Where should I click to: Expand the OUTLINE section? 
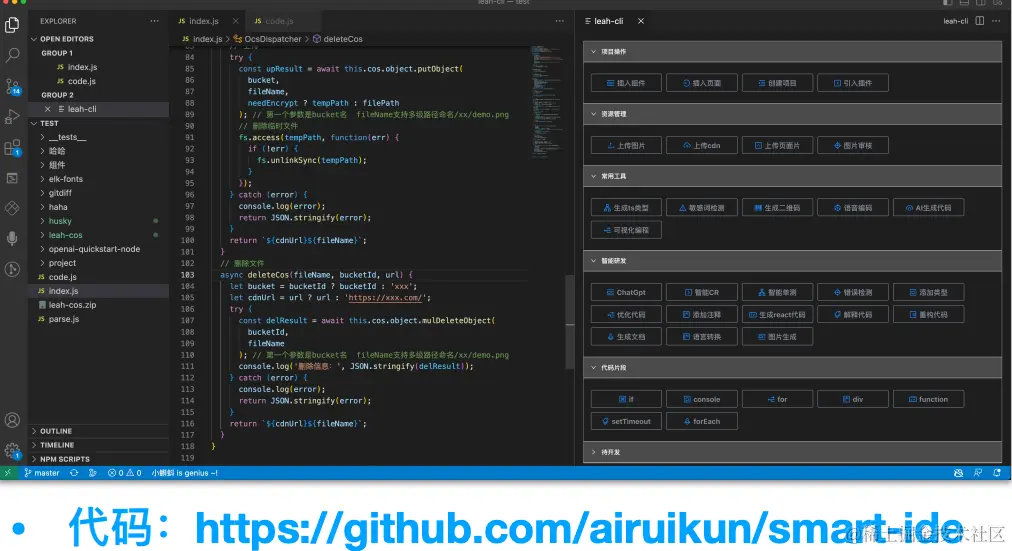(x=99, y=431)
